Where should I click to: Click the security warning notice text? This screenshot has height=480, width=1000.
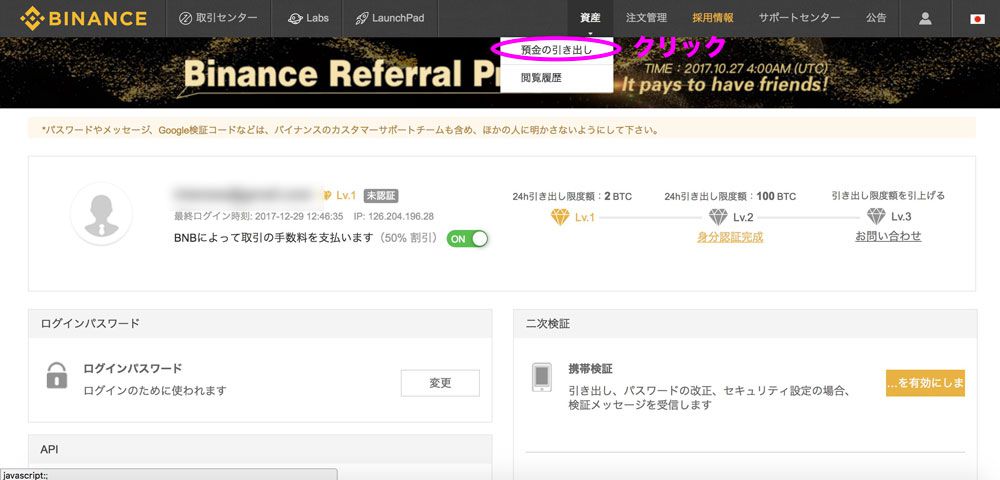[350, 130]
